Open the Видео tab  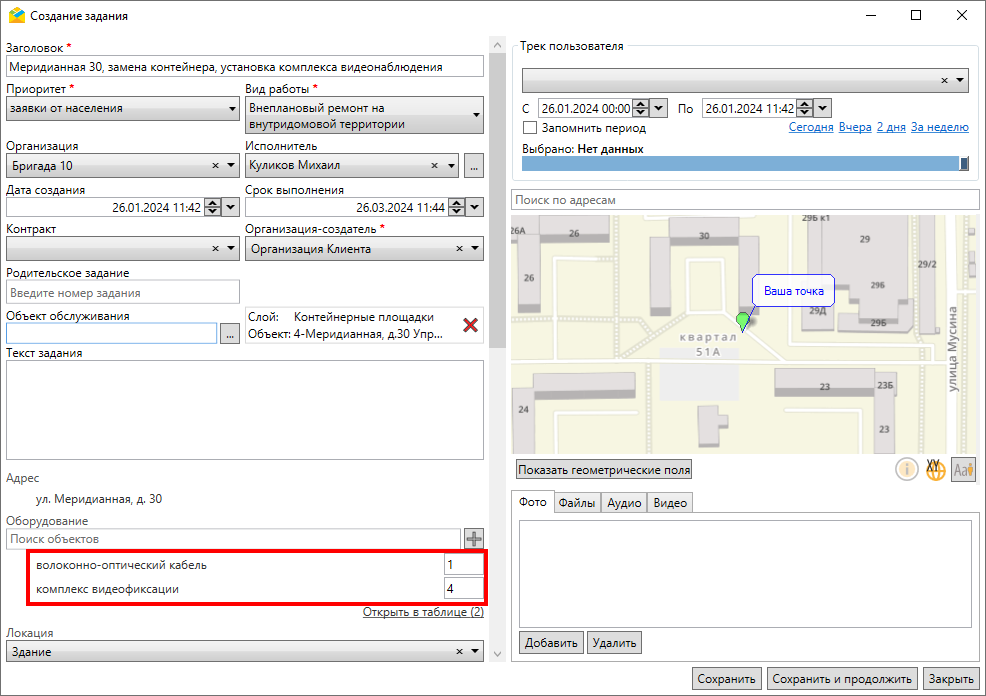[x=670, y=503]
